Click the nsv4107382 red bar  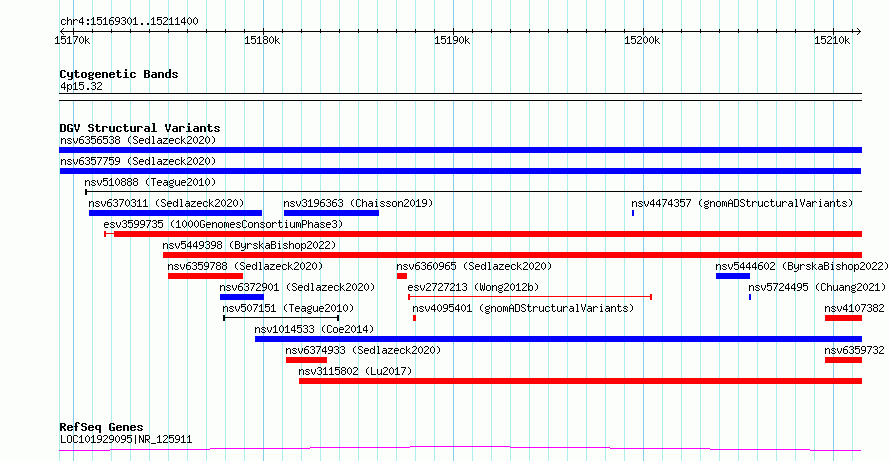[843, 318]
